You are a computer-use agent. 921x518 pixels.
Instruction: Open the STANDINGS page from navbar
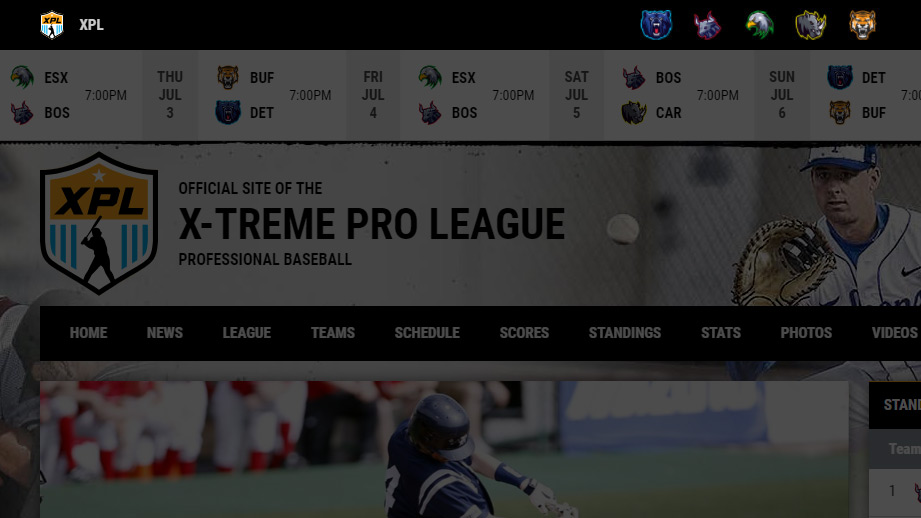[x=625, y=333]
